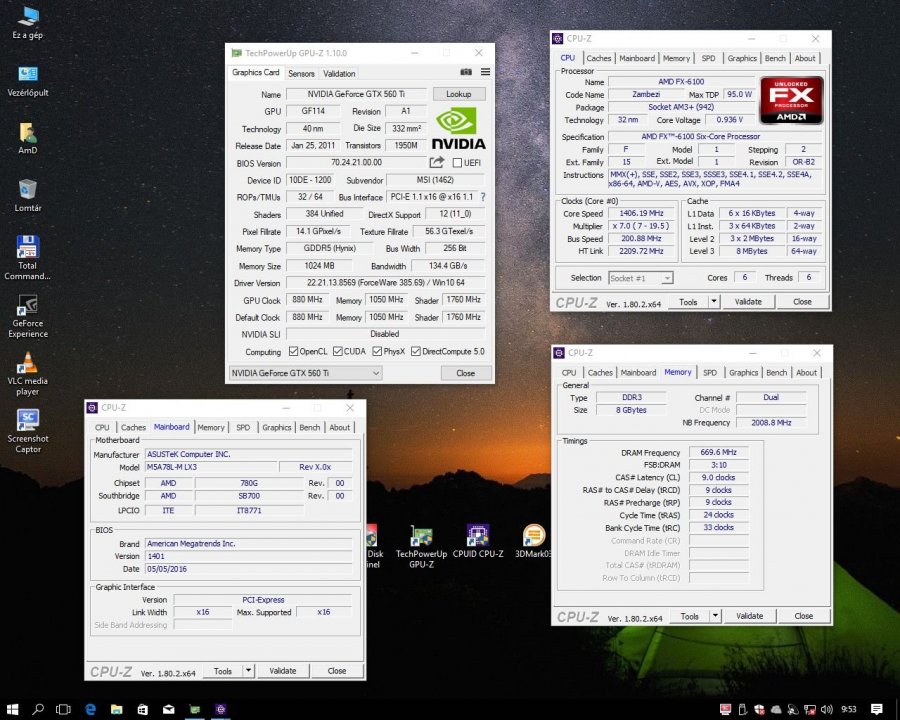Open Task View on taskbar
The height and width of the screenshot is (720, 900).
click(x=63, y=709)
